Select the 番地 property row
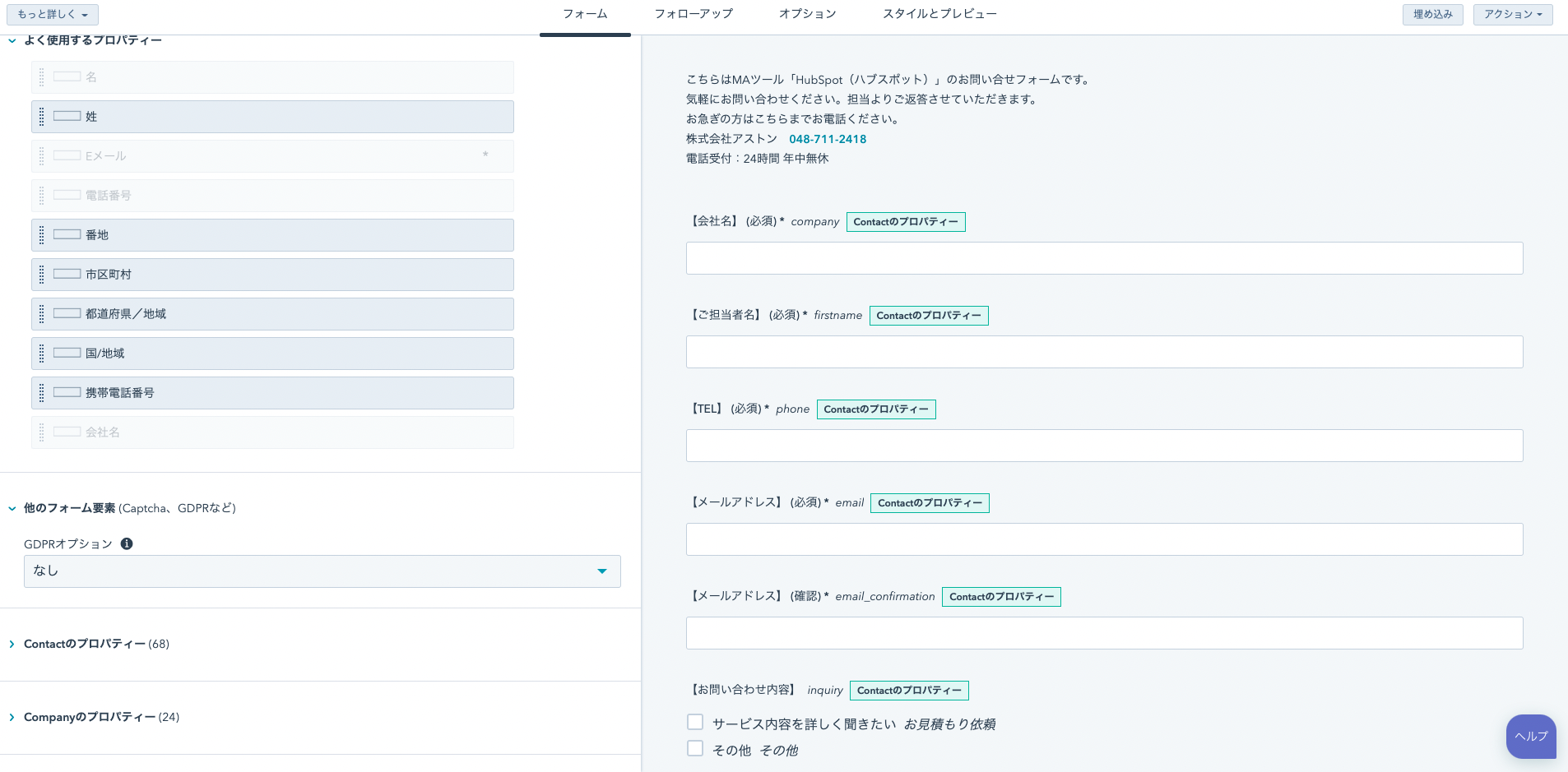The image size is (1568, 772). (272, 235)
